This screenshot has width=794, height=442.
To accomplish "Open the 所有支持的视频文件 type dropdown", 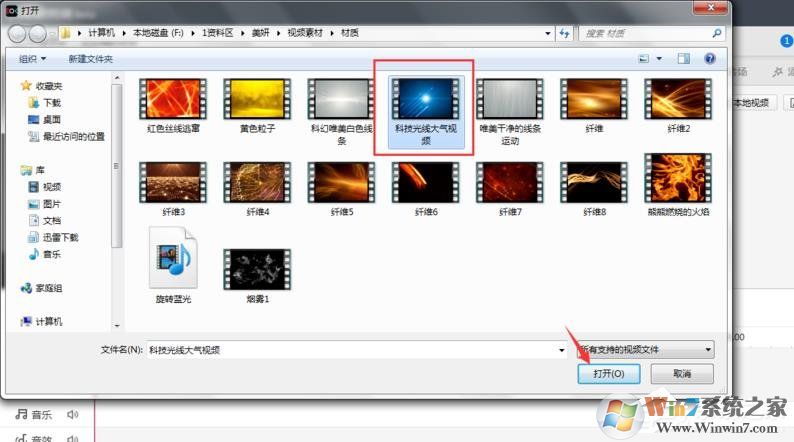I will 646,349.
